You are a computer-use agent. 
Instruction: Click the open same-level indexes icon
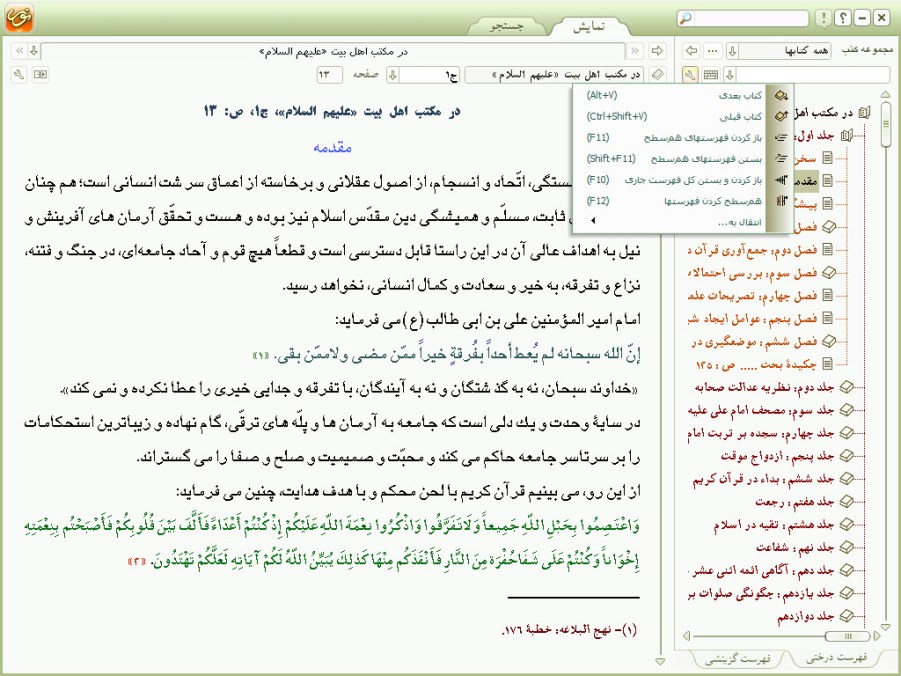coord(781,137)
